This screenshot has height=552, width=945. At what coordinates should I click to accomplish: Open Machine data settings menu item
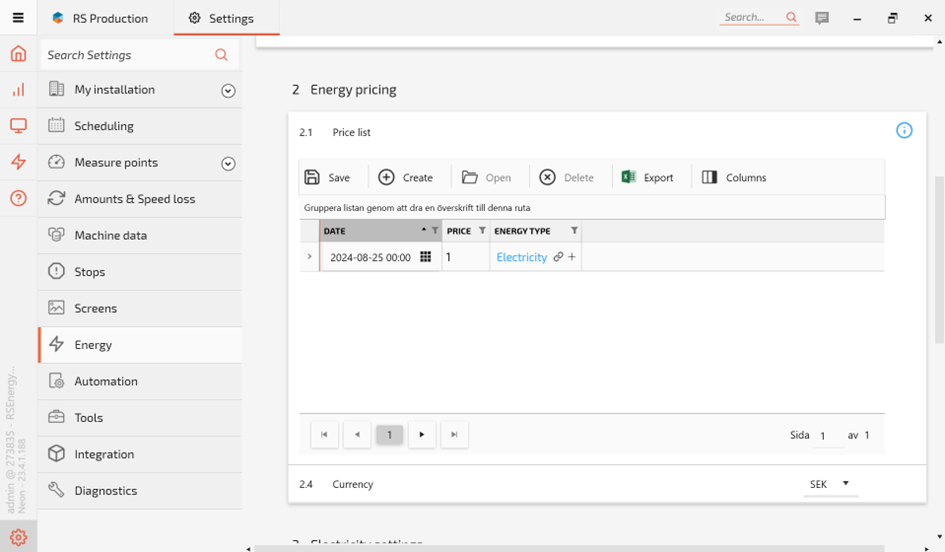(x=110, y=235)
